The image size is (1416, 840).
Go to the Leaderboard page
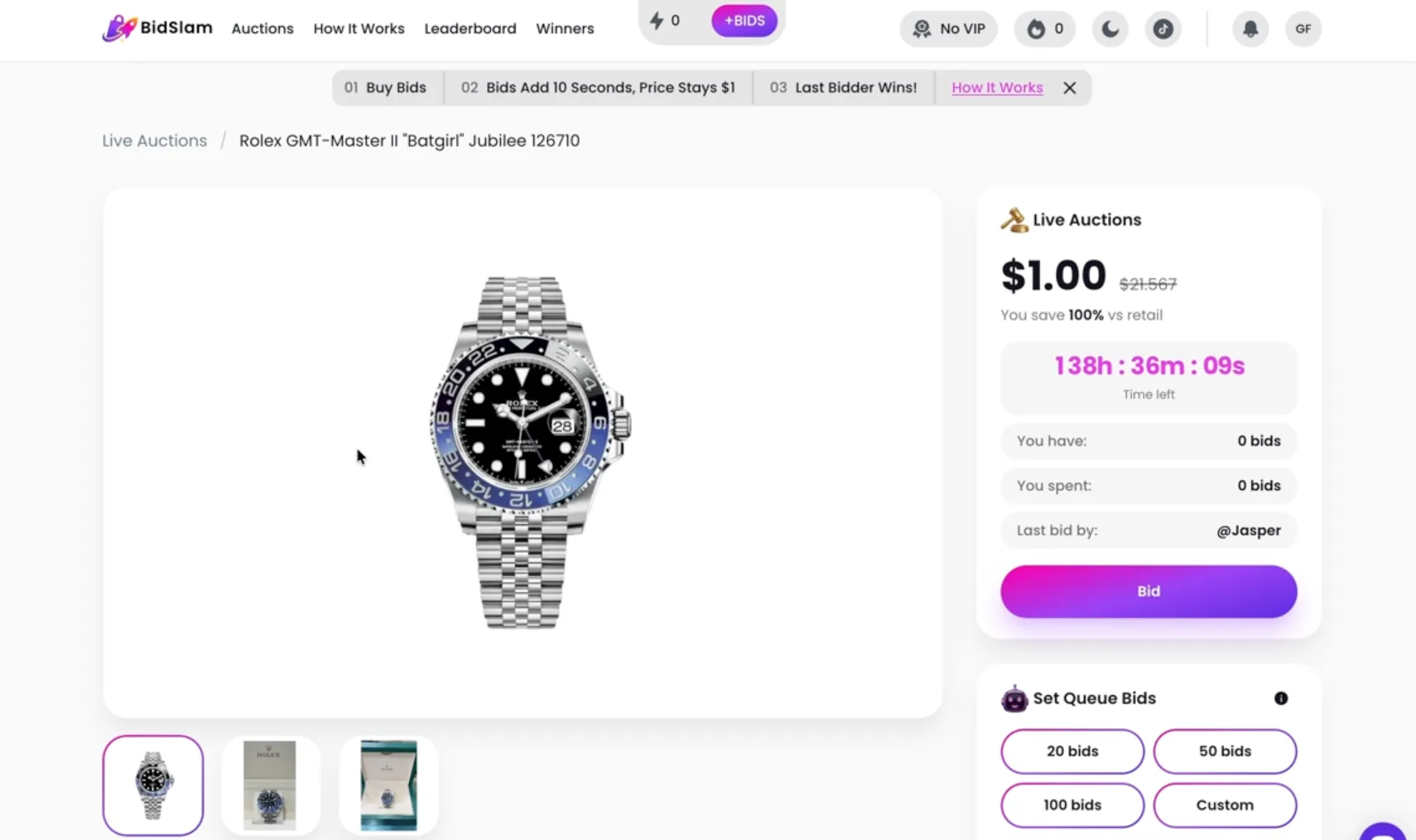click(x=470, y=28)
